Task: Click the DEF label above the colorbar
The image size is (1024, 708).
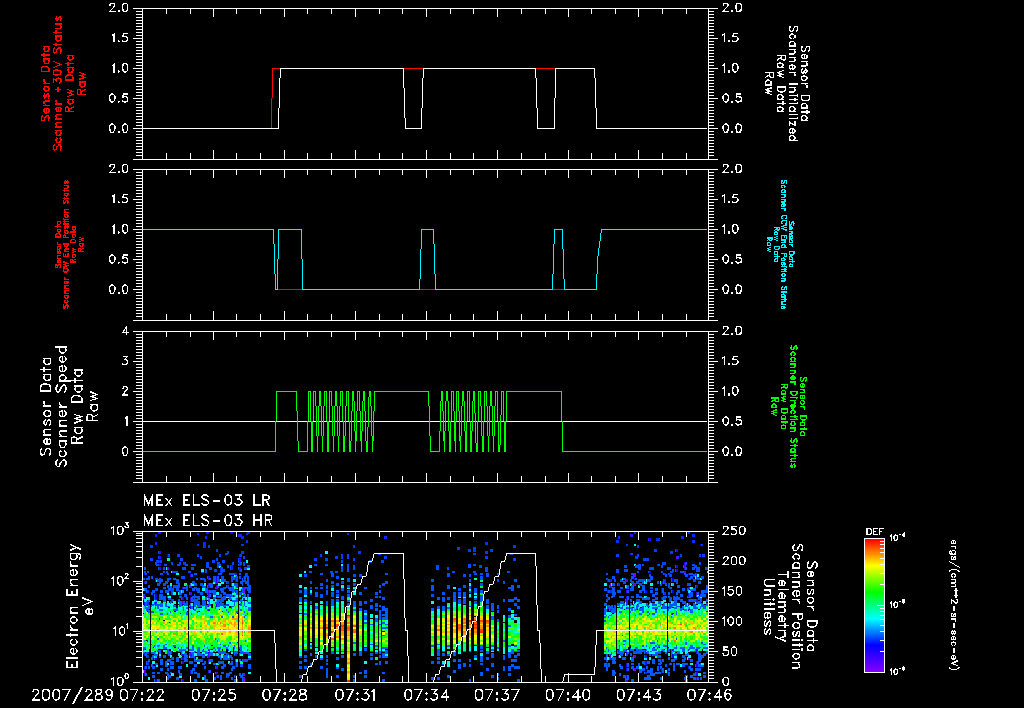Action: (874, 532)
